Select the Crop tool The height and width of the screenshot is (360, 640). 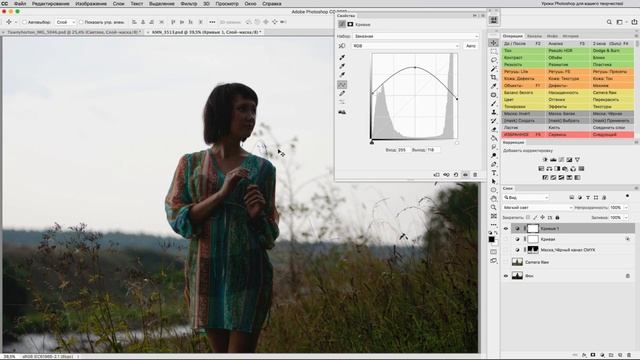click(493, 77)
